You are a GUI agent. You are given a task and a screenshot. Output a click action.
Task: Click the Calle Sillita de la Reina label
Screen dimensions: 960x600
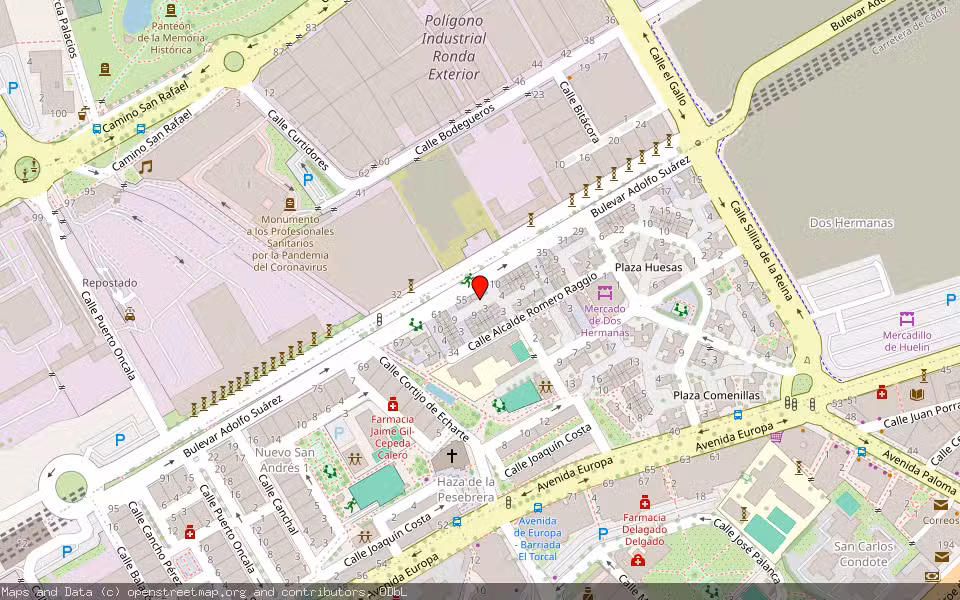761,250
